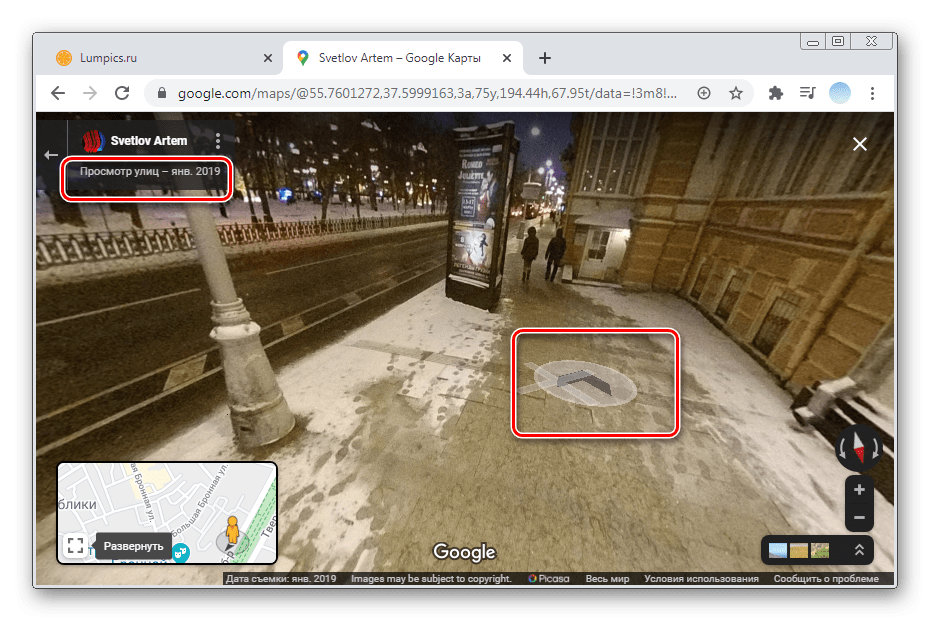Image resolution: width=930 pixels, height=621 pixels.
Task: Select the third imagery thumbnail
Action: (x=820, y=550)
